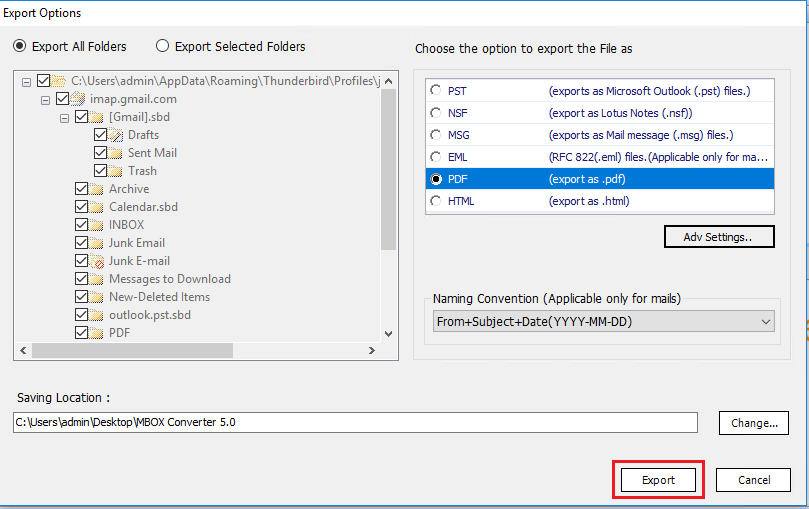Select the INBOX folder label
Screen dimensions: 809x509
[126, 225]
